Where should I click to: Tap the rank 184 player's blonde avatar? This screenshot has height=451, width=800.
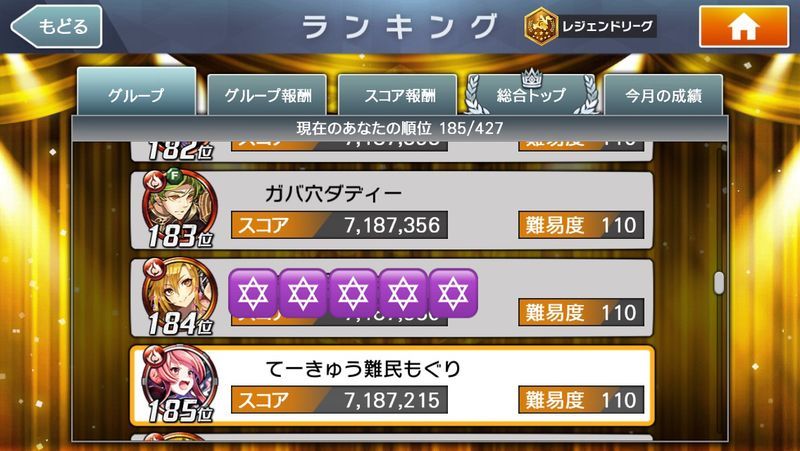[x=180, y=292]
